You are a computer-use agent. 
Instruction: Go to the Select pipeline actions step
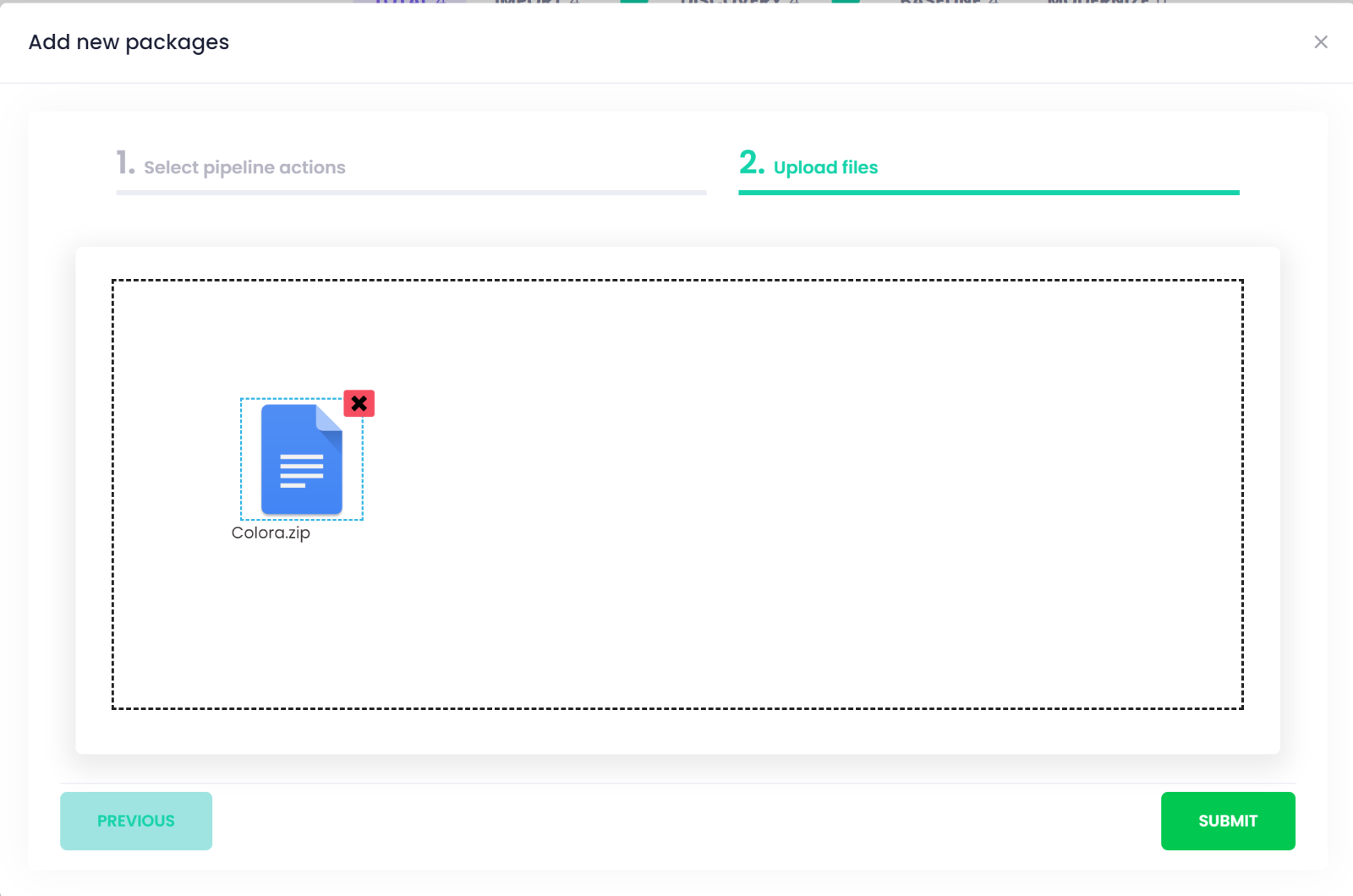click(244, 167)
